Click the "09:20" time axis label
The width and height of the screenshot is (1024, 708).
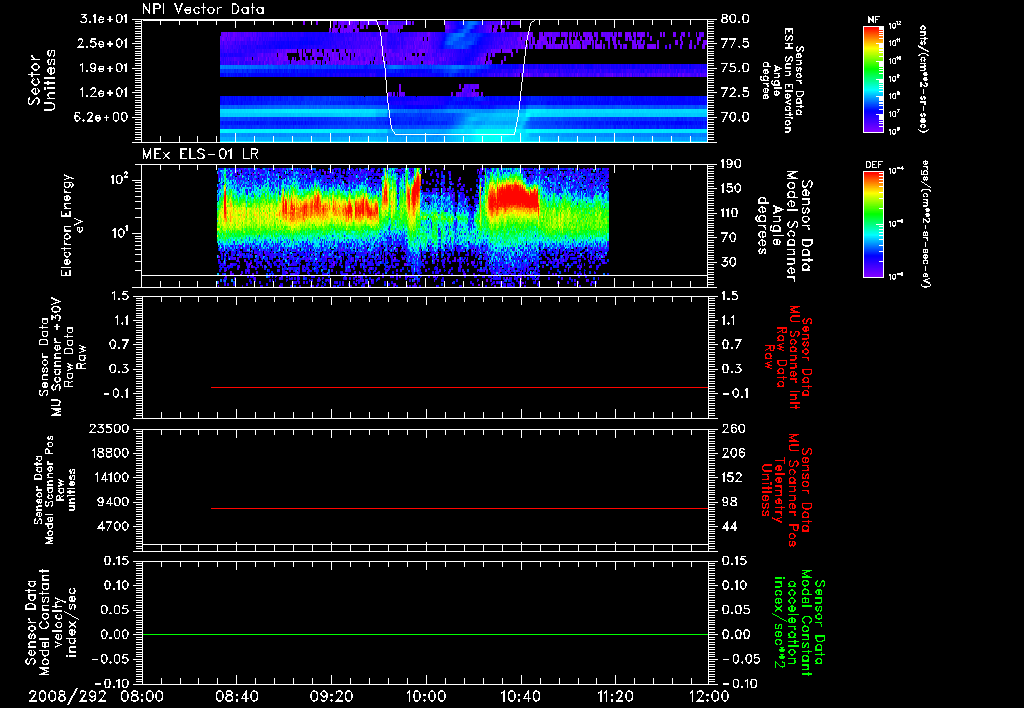point(332,696)
